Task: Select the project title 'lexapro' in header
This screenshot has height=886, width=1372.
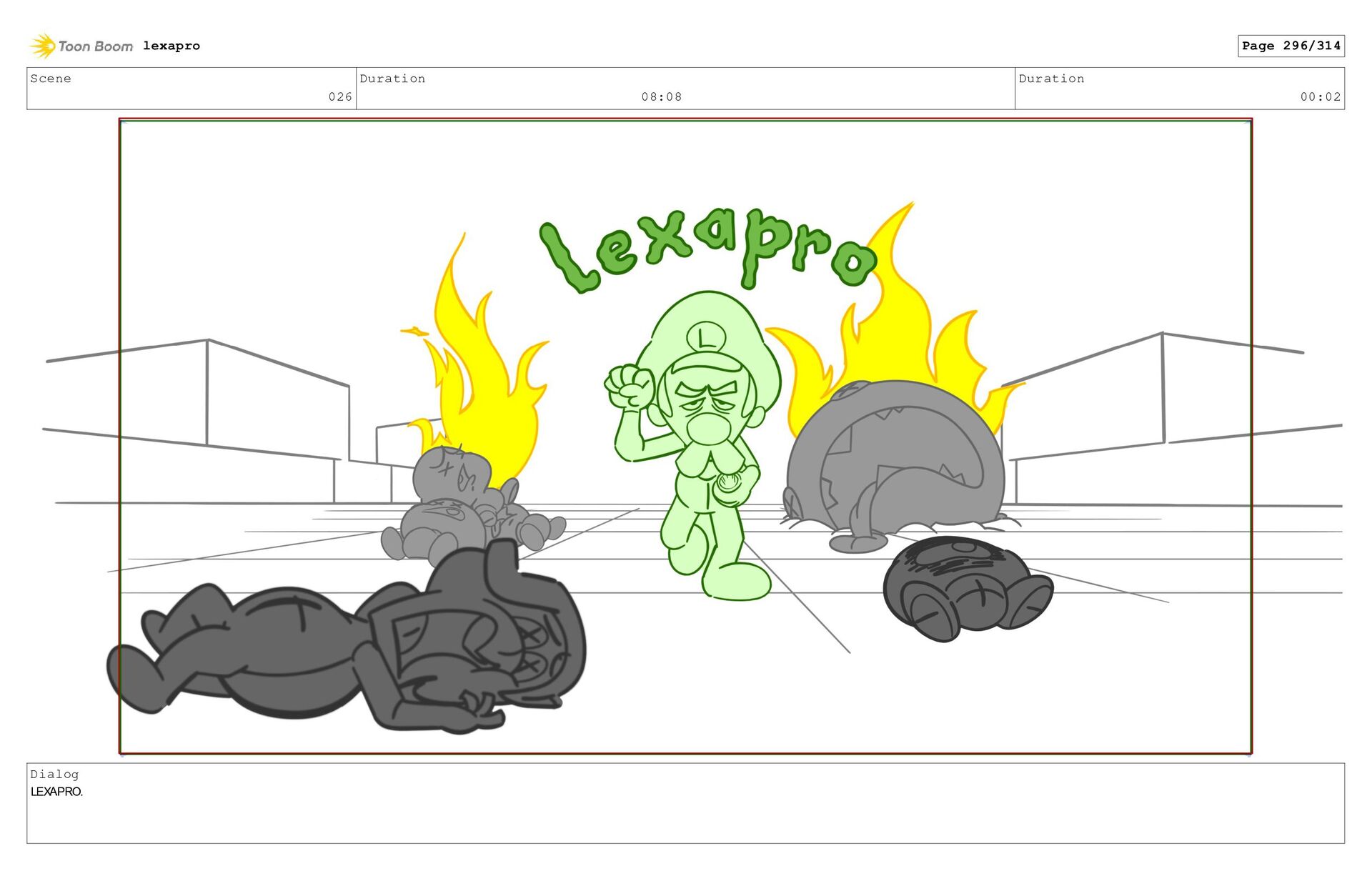Action: [x=171, y=46]
